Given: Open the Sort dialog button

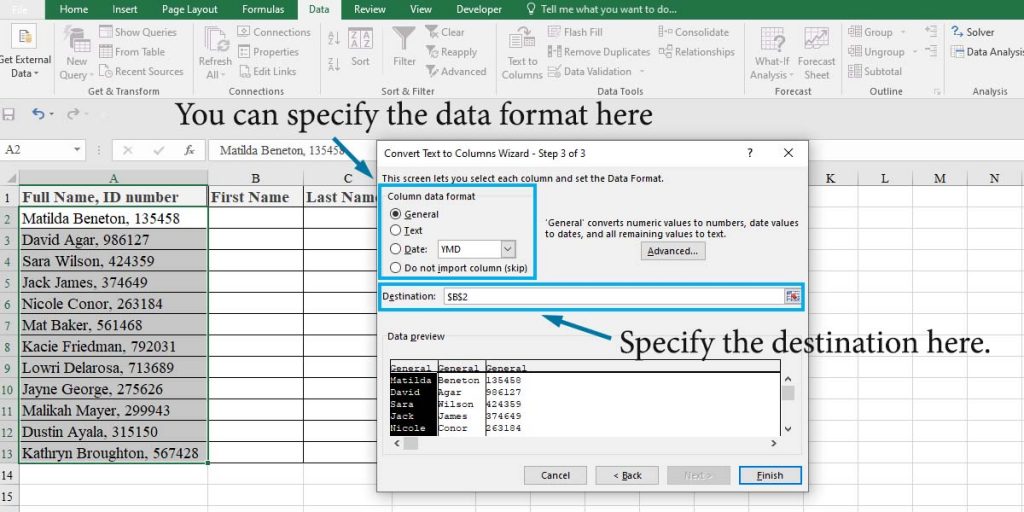Looking at the screenshot, I should pyautogui.click(x=360, y=46).
